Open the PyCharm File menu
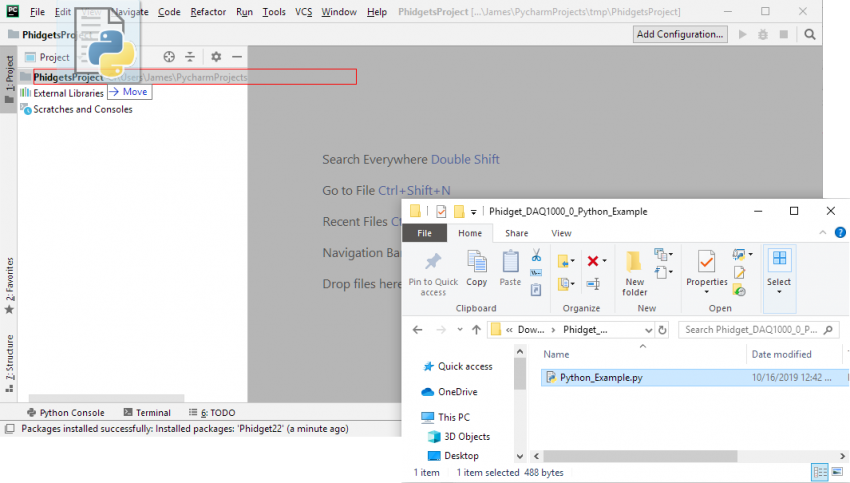This screenshot has height=483, width=850. (x=37, y=11)
